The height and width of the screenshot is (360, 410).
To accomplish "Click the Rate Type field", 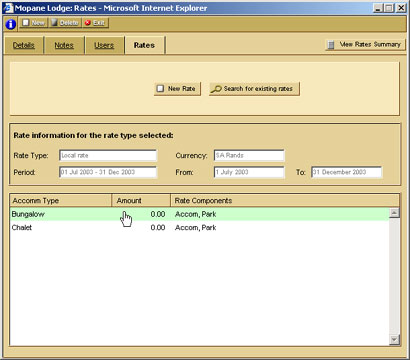I will [x=108, y=155].
